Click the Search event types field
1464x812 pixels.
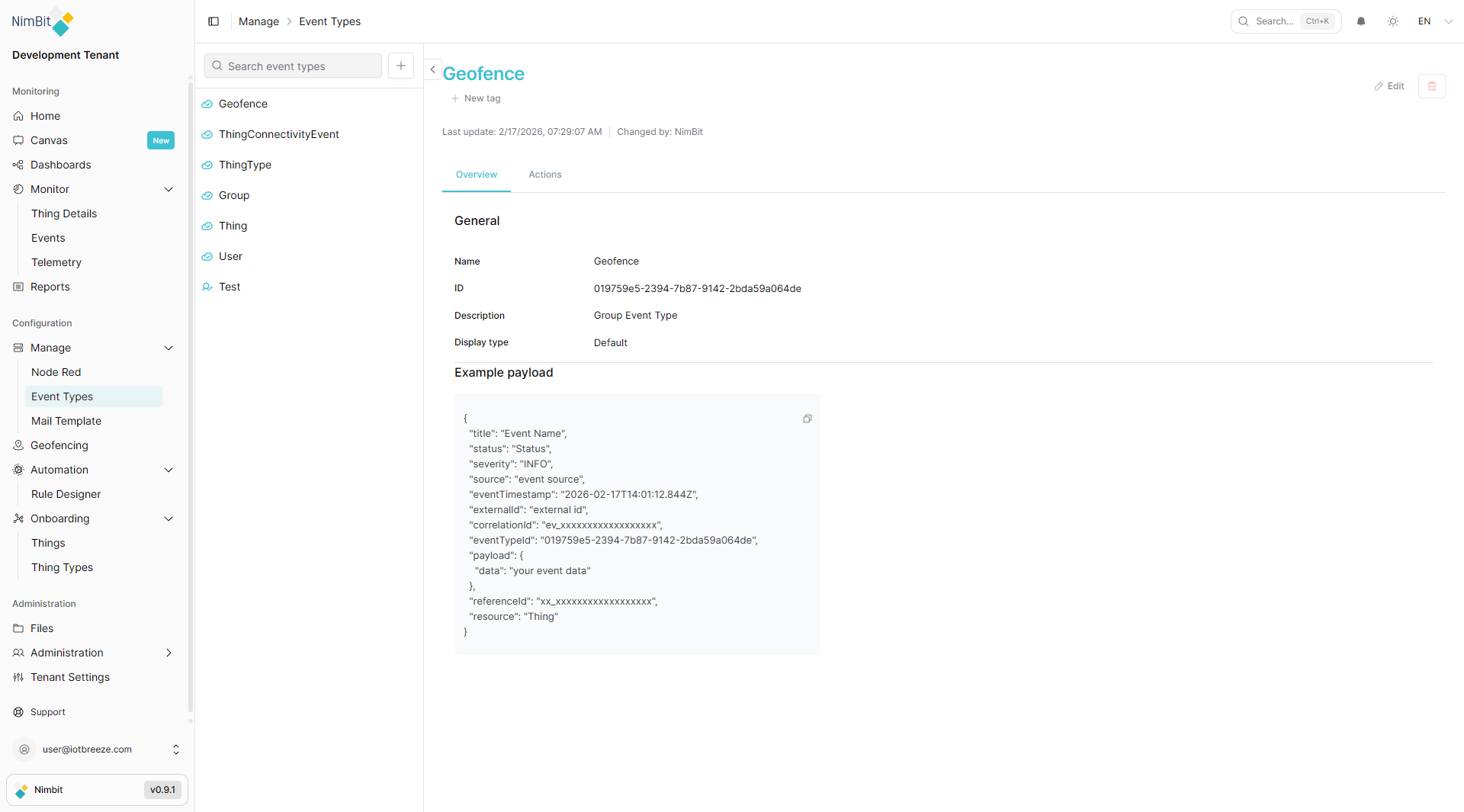pos(294,66)
